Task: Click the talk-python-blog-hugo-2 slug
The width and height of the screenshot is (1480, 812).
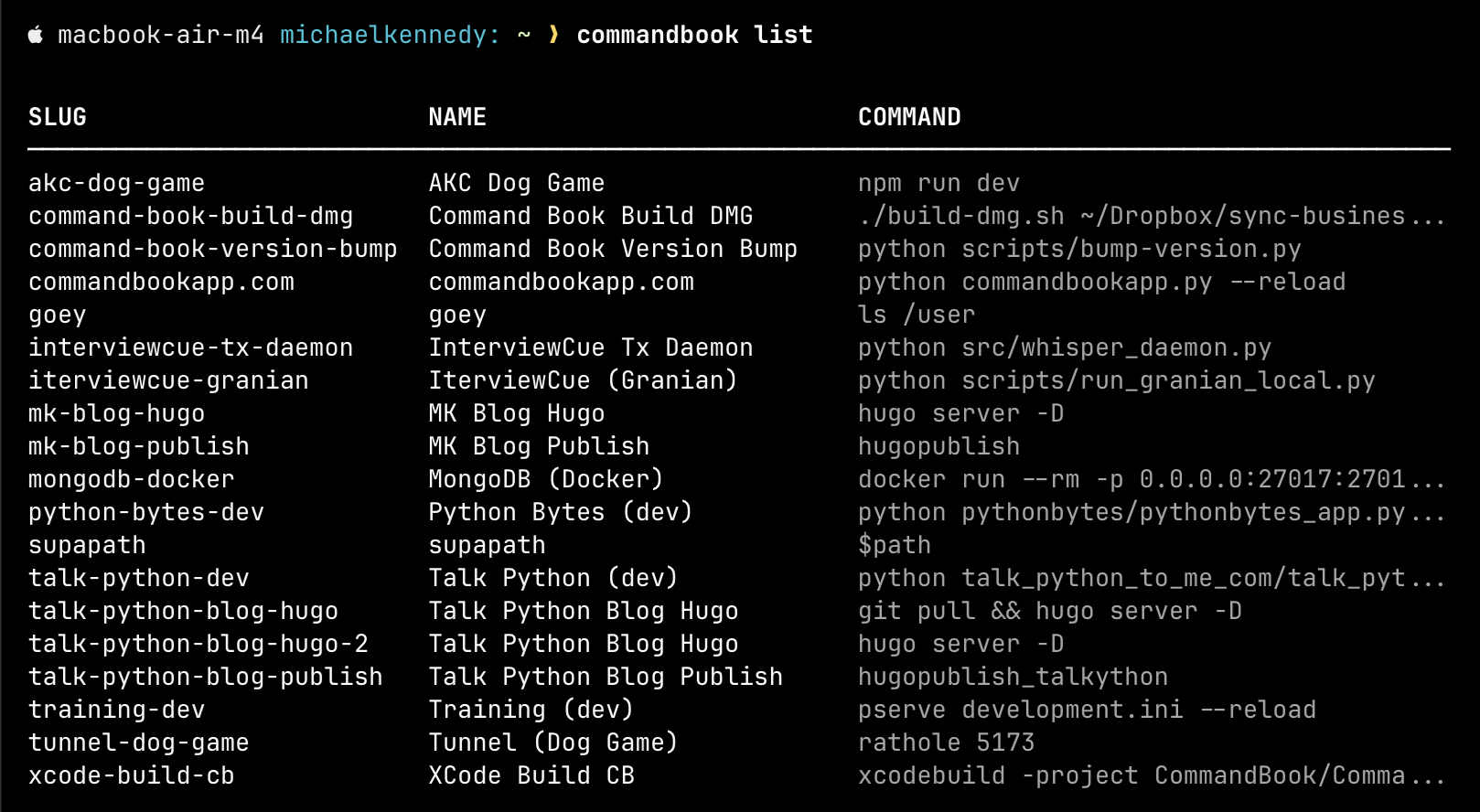Action: click(198, 644)
